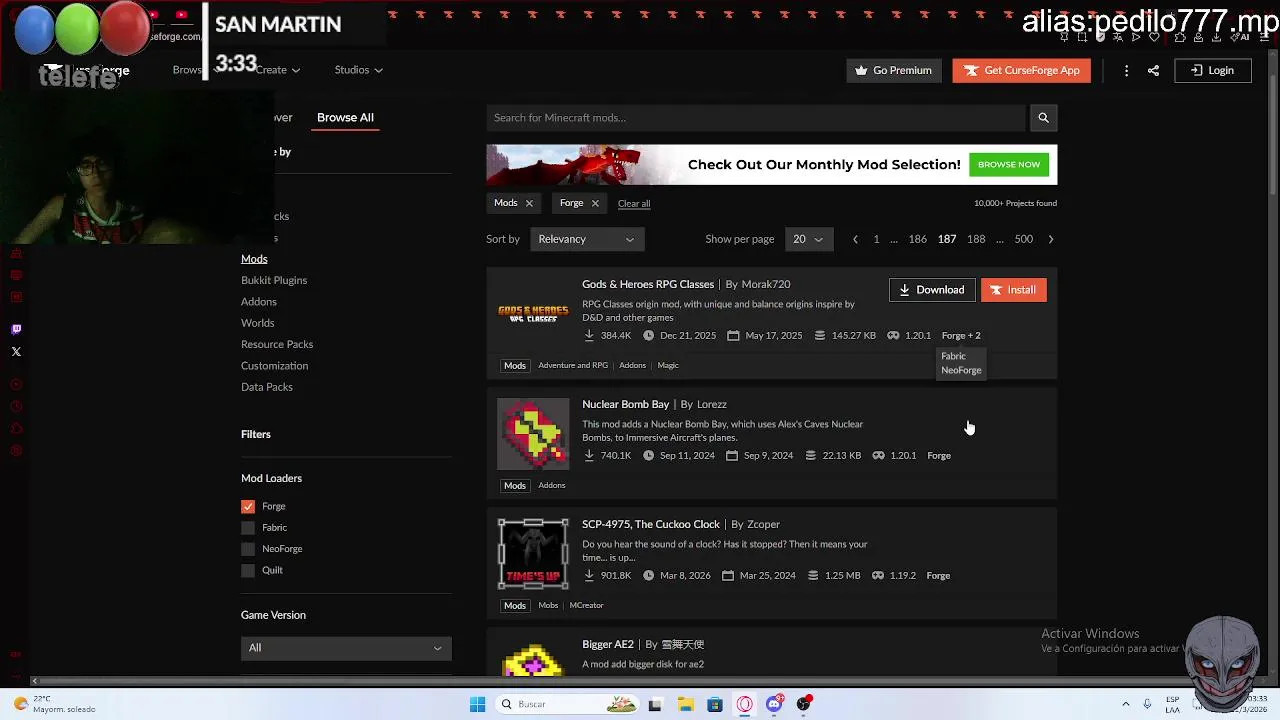1280x720 pixels.
Task: Select Data Packs category
Action: pos(267,387)
